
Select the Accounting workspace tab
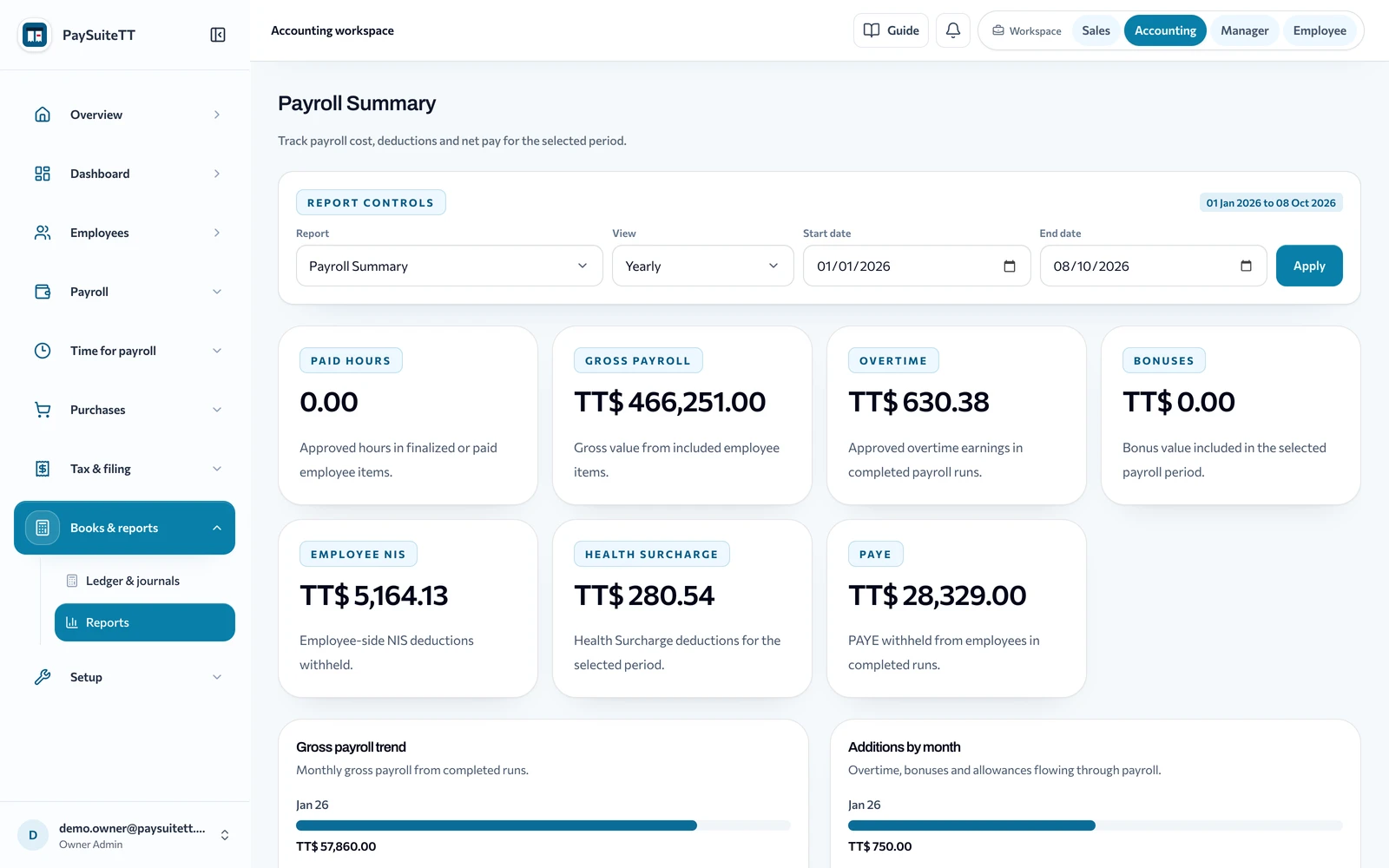(1165, 30)
